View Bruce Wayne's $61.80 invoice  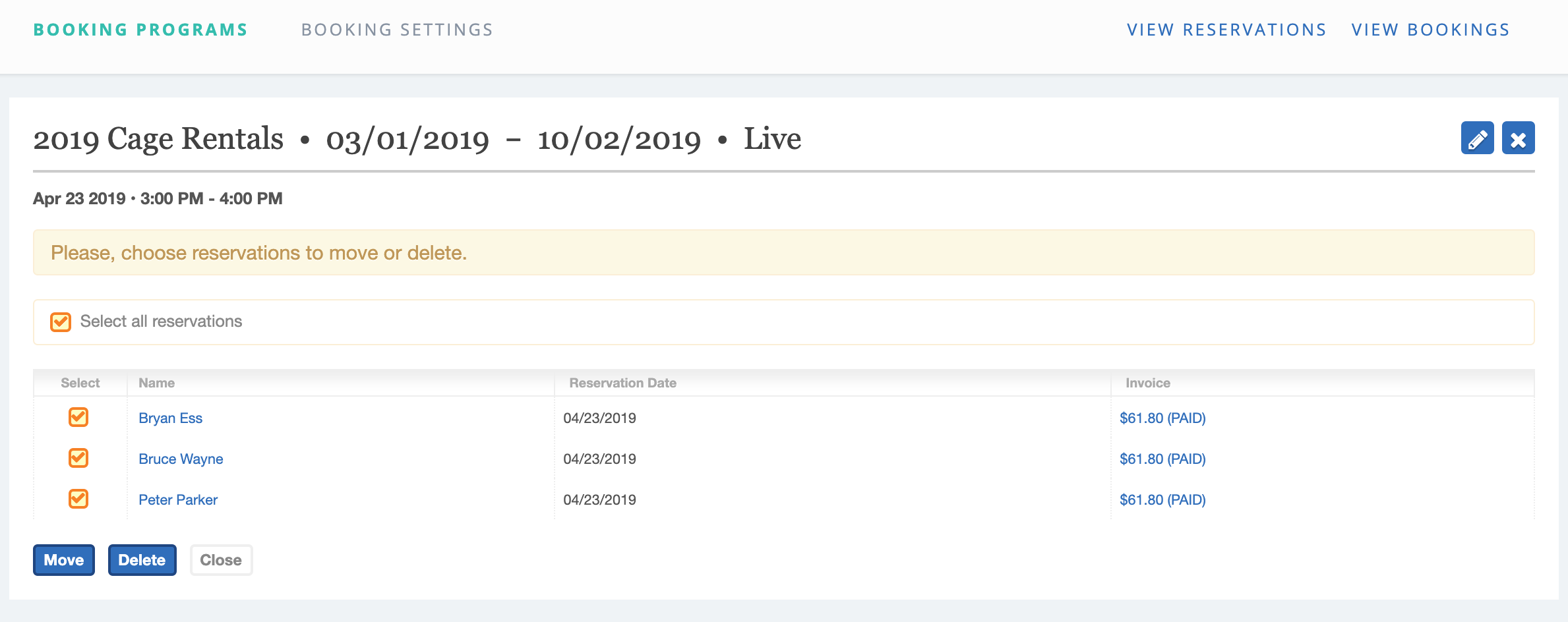tap(1162, 459)
